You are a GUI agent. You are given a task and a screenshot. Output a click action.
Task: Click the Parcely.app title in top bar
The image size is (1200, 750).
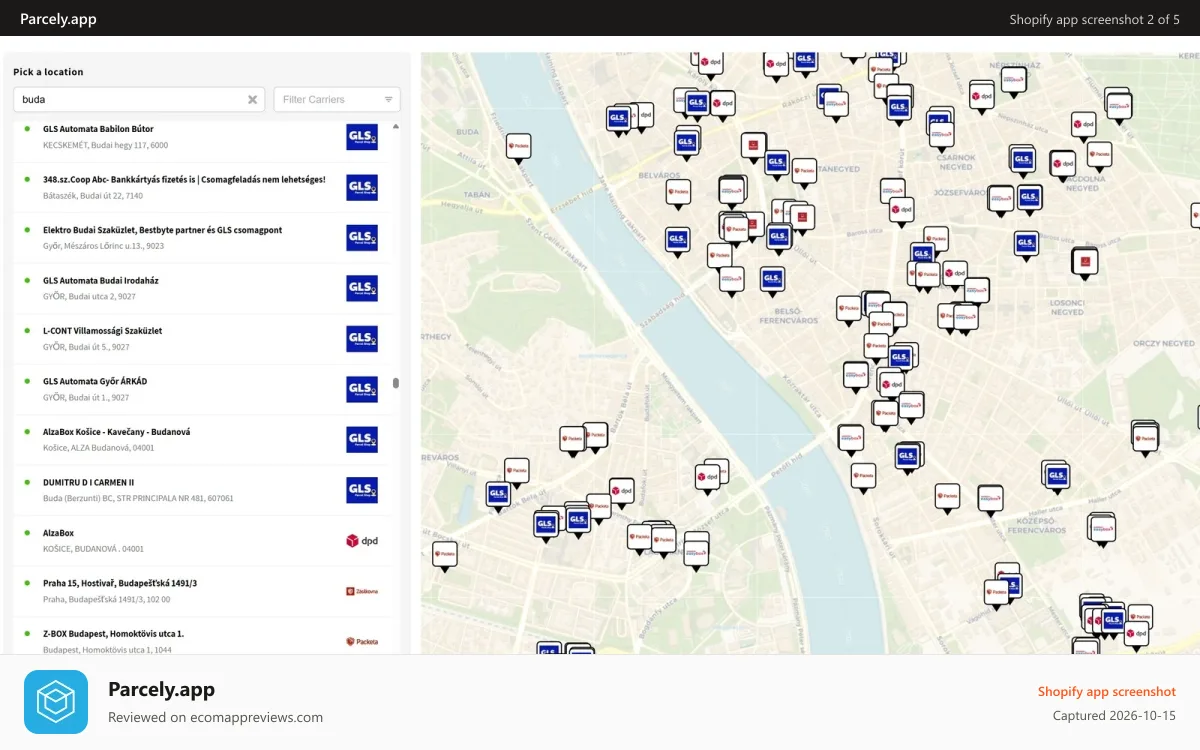coord(58,19)
